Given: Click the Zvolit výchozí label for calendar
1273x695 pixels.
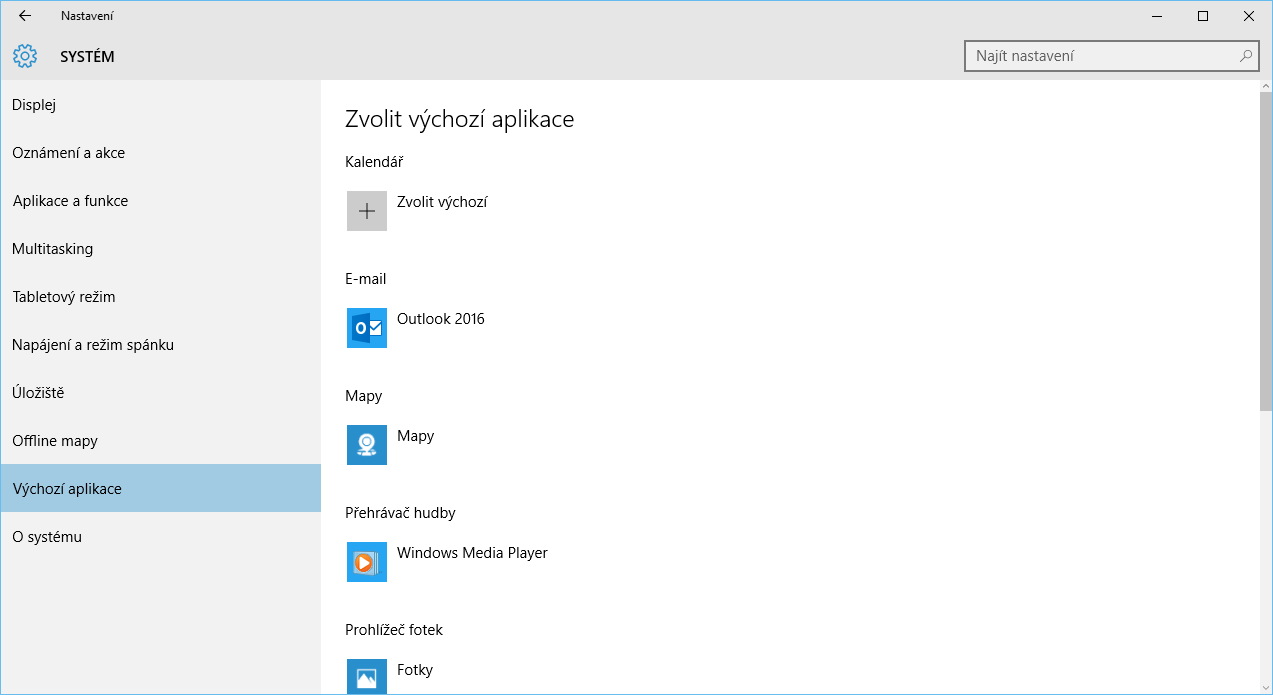Looking at the screenshot, I should 442,202.
